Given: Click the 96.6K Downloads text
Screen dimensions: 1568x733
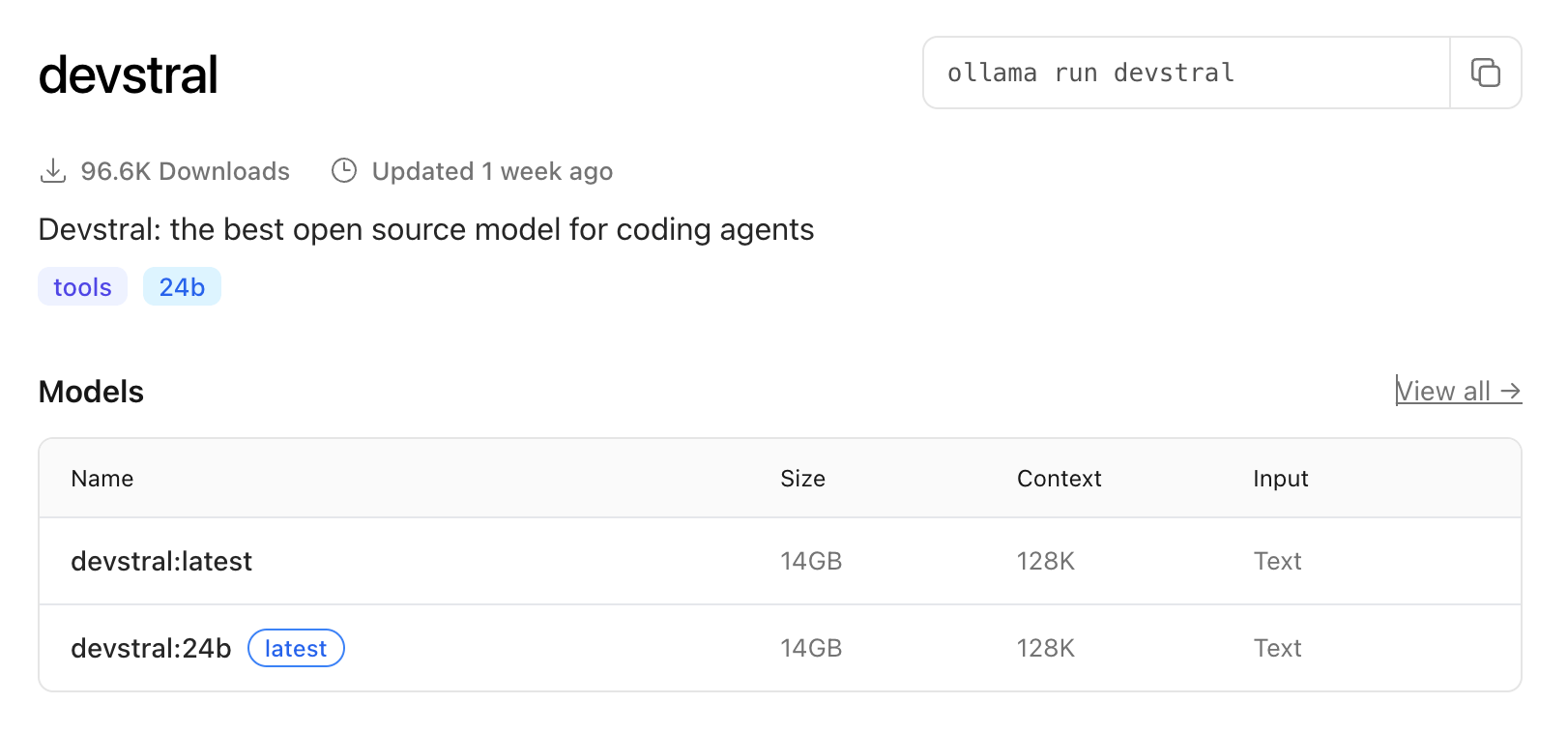Looking at the screenshot, I should pyautogui.click(x=185, y=171).
